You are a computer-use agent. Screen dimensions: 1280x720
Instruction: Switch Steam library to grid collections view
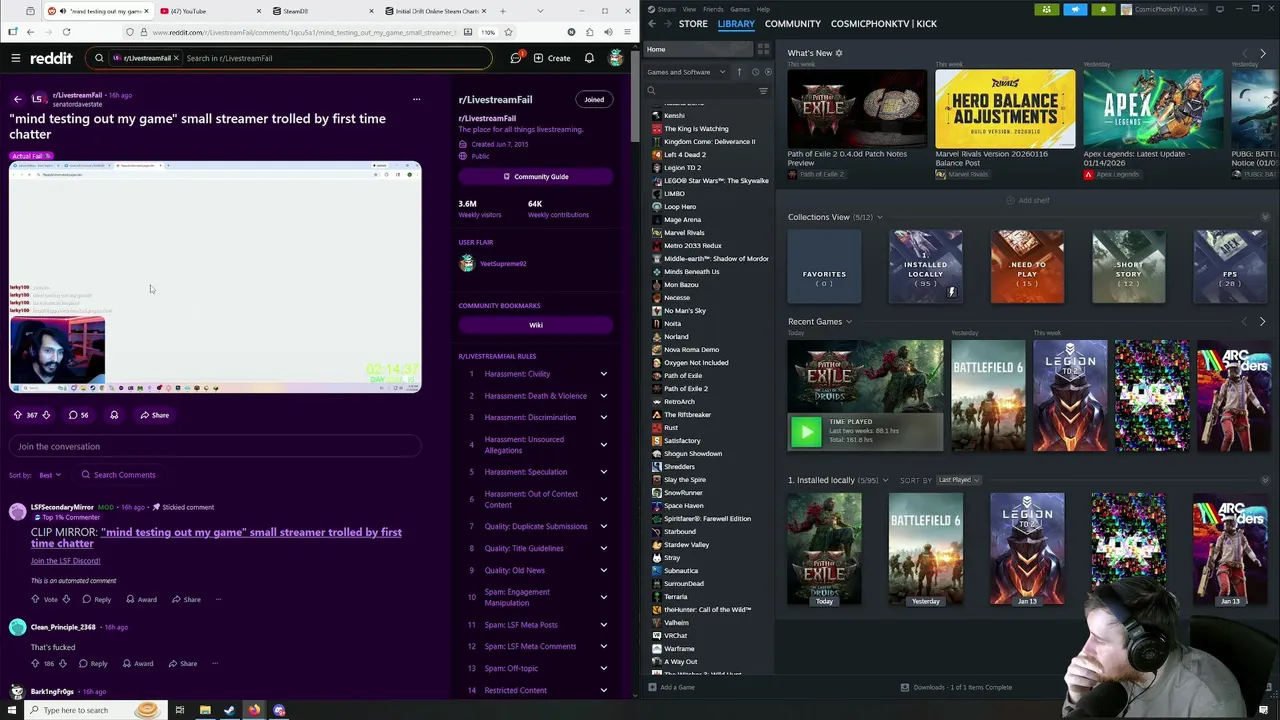pos(763,49)
